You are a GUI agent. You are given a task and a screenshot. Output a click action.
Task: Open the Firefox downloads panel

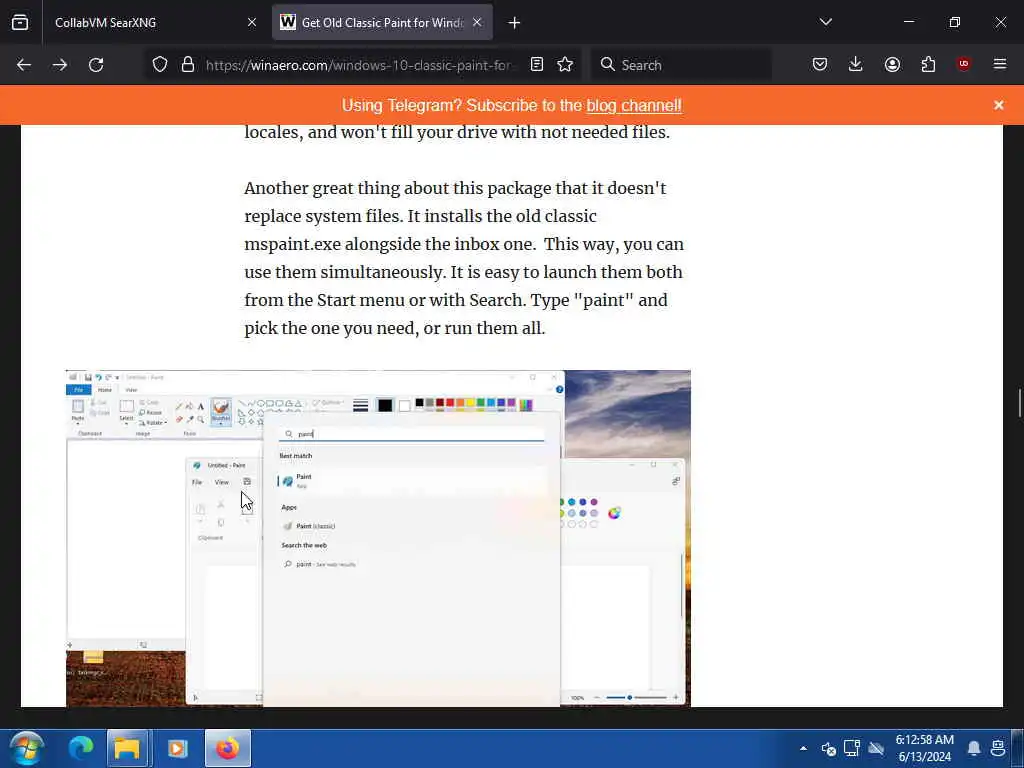(856, 64)
